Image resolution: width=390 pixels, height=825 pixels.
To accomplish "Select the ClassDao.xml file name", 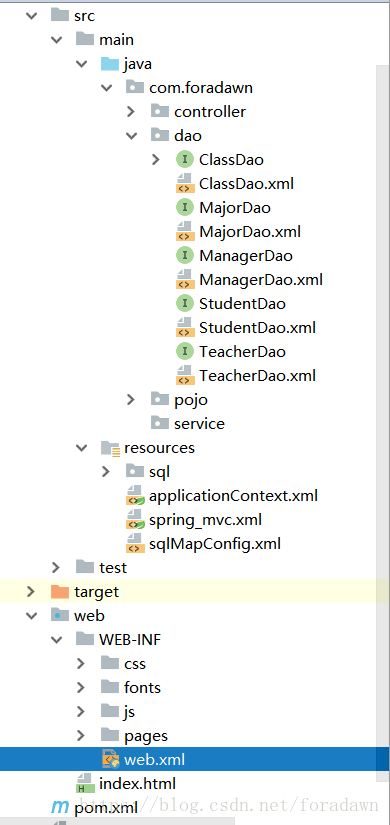I will tap(246, 184).
